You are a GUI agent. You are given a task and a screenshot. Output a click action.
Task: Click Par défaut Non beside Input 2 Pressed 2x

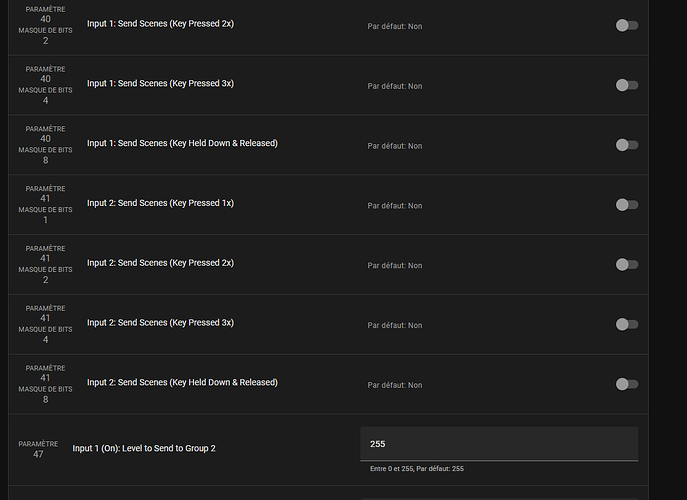tap(395, 266)
